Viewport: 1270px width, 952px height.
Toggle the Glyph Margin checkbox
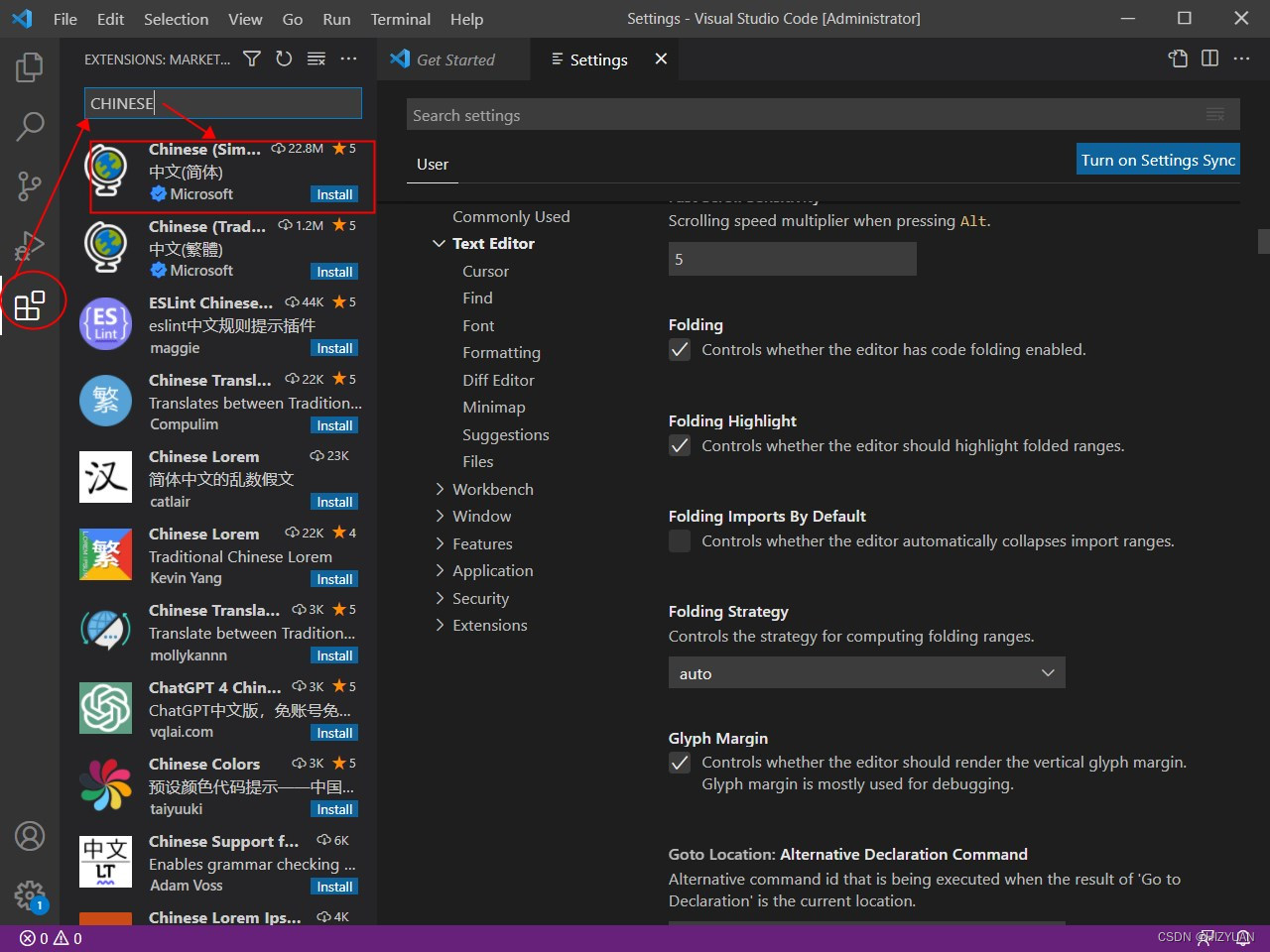680,762
